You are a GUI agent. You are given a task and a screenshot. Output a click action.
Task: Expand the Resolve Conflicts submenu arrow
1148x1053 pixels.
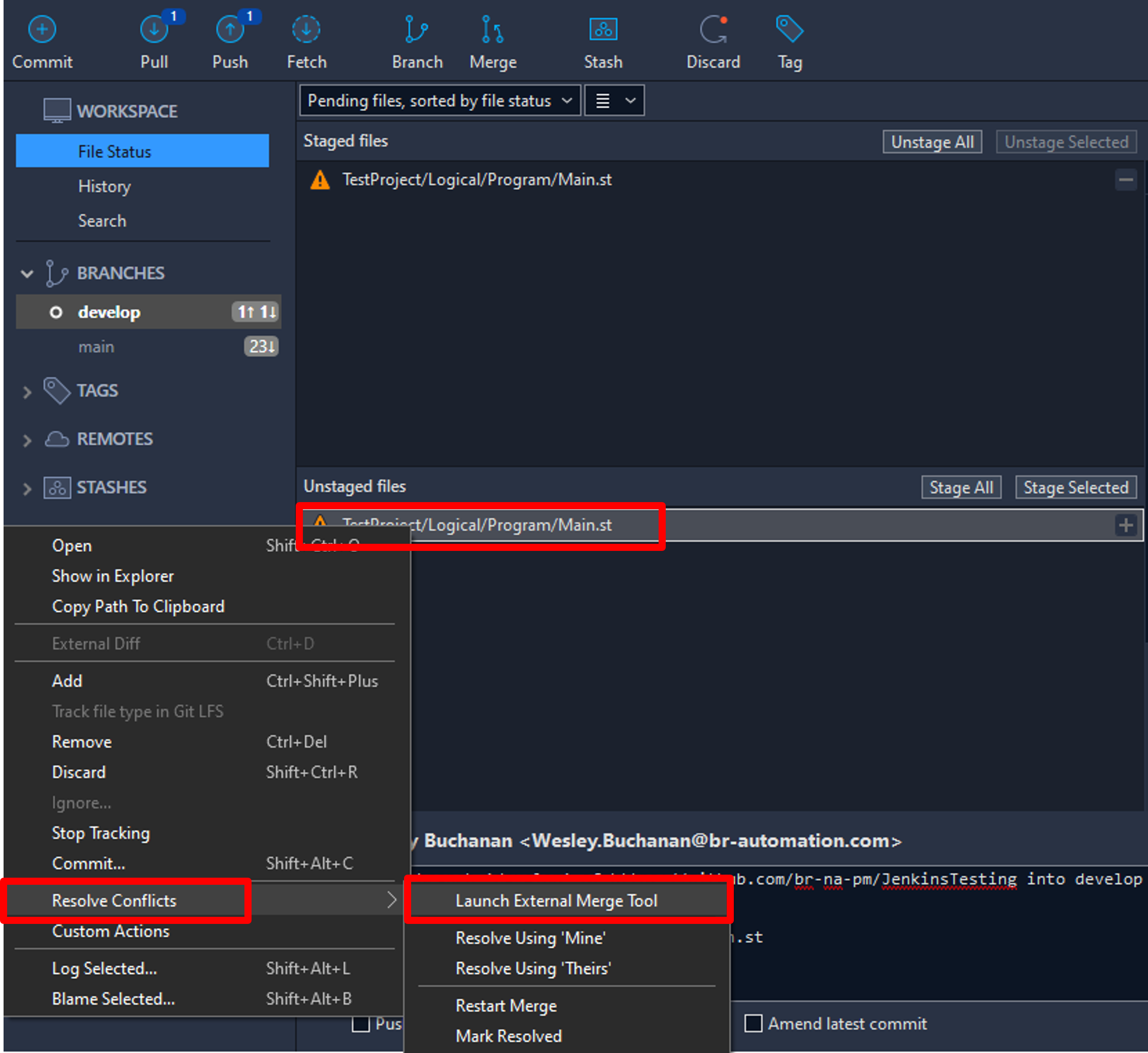391,901
